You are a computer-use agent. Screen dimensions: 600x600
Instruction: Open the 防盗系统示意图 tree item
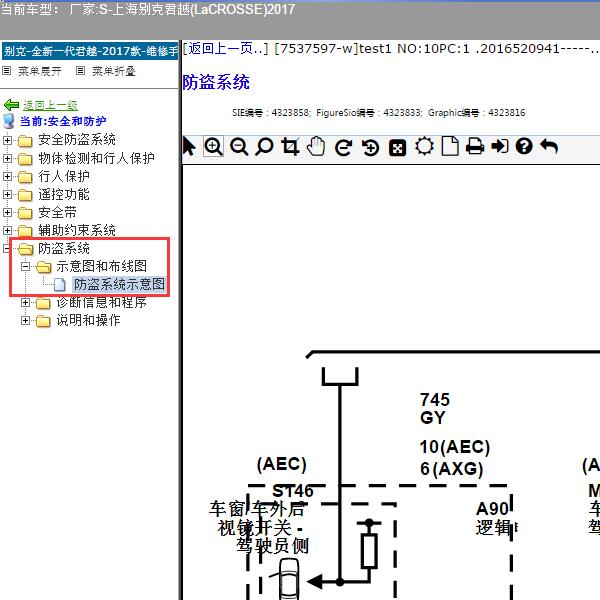pos(119,284)
